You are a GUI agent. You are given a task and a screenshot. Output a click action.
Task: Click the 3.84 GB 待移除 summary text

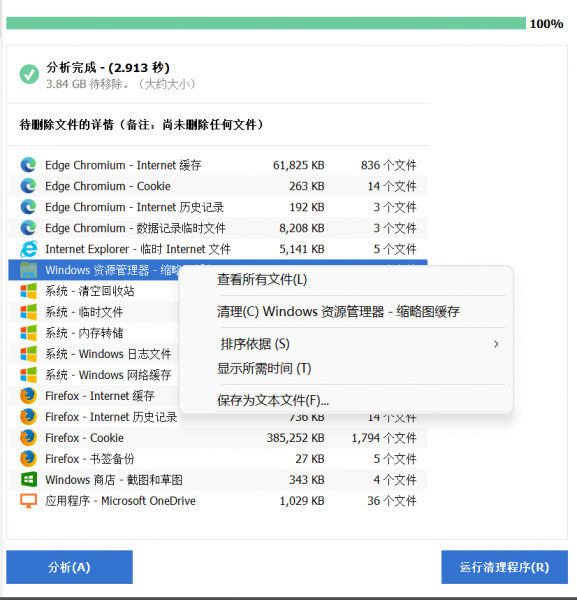click(x=121, y=84)
